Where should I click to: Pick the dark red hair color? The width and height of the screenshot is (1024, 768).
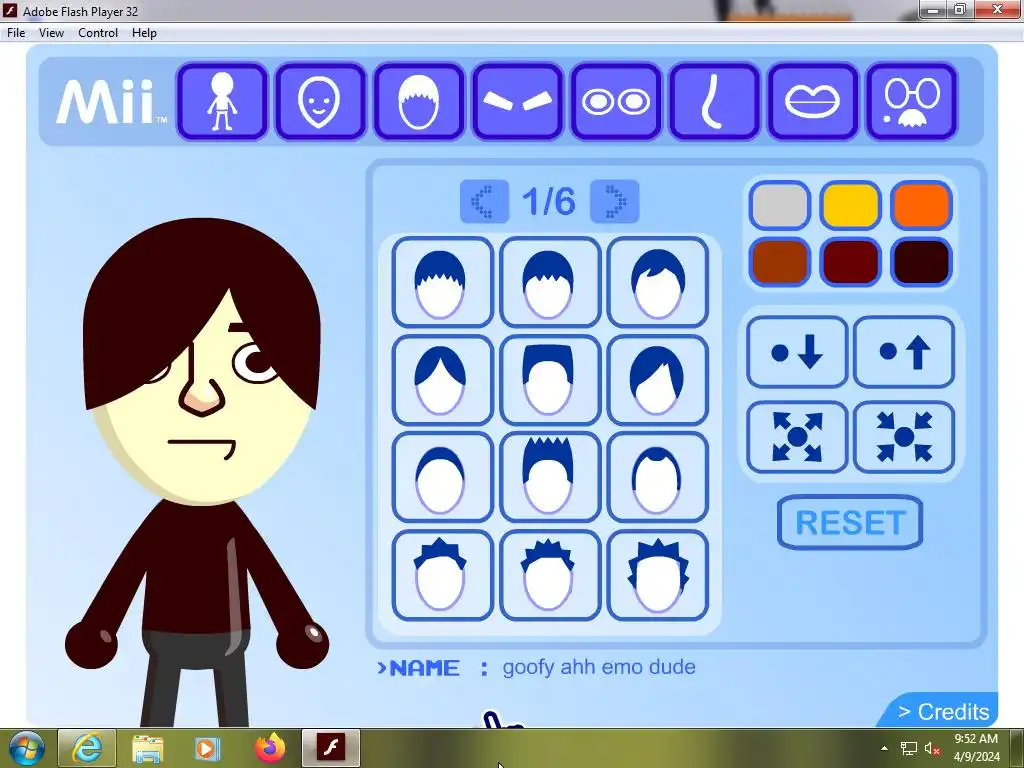[x=850, y=262]
